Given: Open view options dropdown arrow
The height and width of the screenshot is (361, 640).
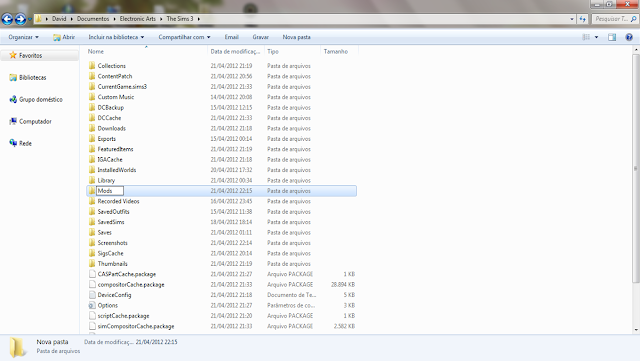Looking at the screenshot, I should (596, 37).
